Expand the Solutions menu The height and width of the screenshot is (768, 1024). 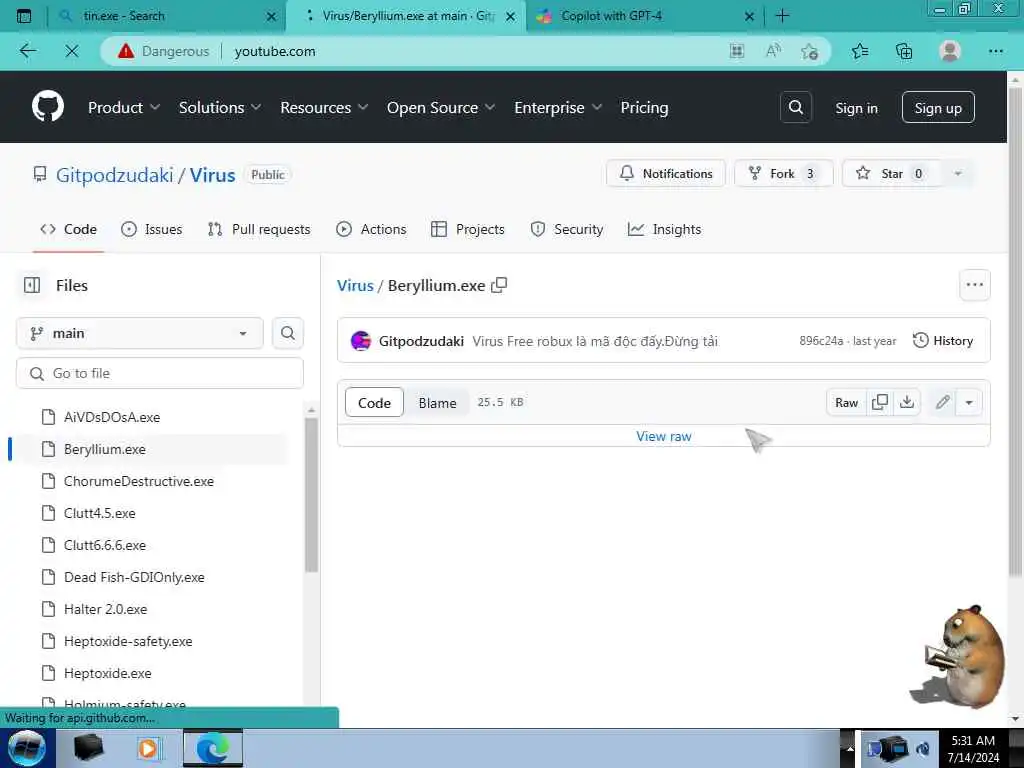coord(219,108)
